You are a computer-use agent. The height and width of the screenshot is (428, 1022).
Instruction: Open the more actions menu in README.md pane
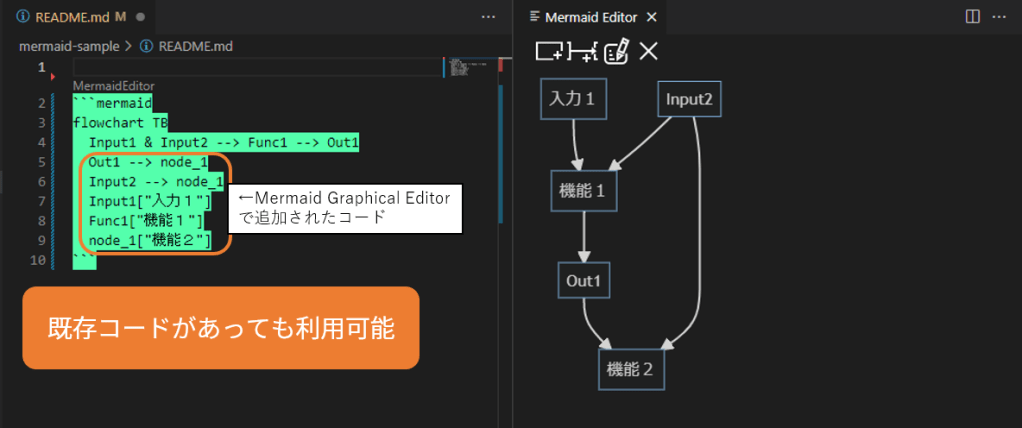tap(488, 17)
